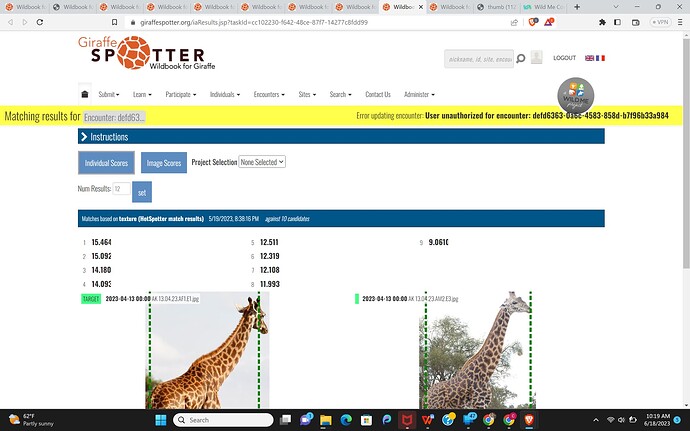Click the LOGOUT link
Viewport: 690px width, 431px height.
(565, 58)
